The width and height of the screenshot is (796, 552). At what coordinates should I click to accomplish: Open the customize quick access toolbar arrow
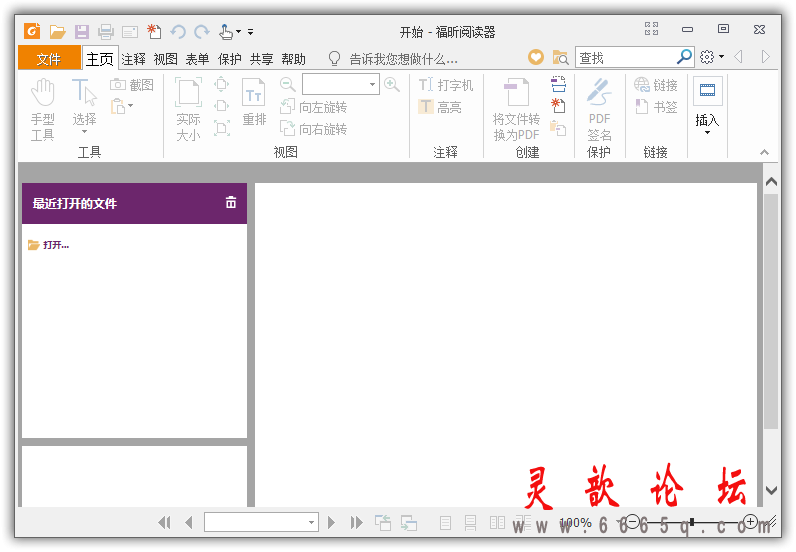coord(250,32)
